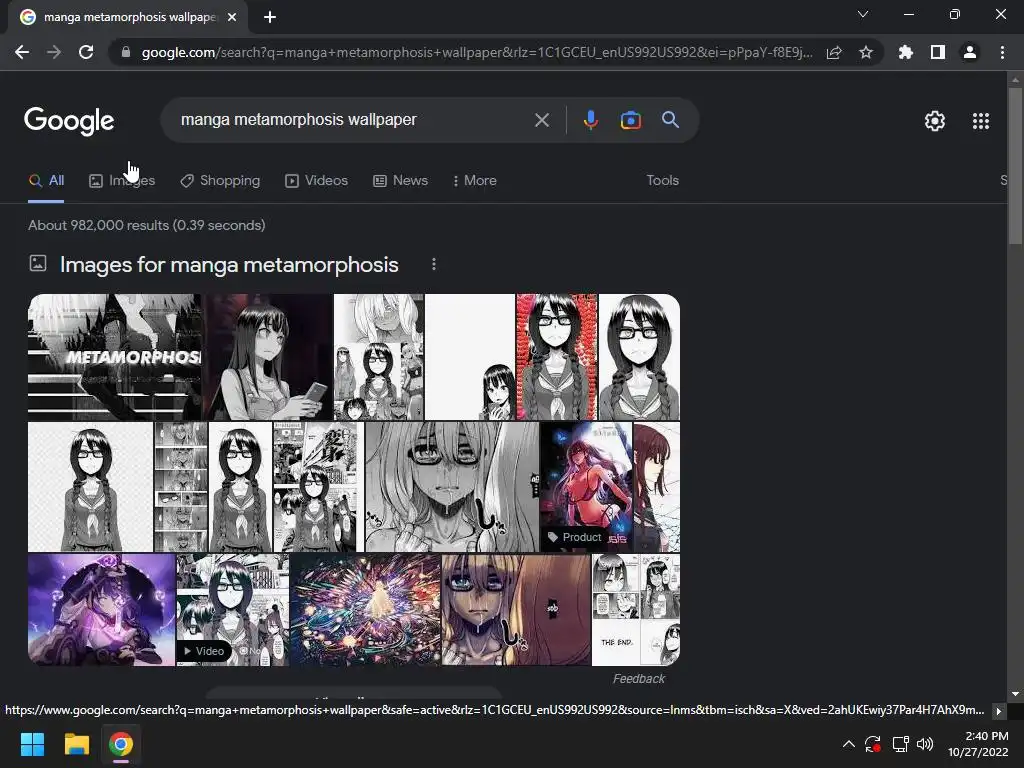Open the Windows Start menu
This screenshot has width=1024, height=768.
click(32, 744)
